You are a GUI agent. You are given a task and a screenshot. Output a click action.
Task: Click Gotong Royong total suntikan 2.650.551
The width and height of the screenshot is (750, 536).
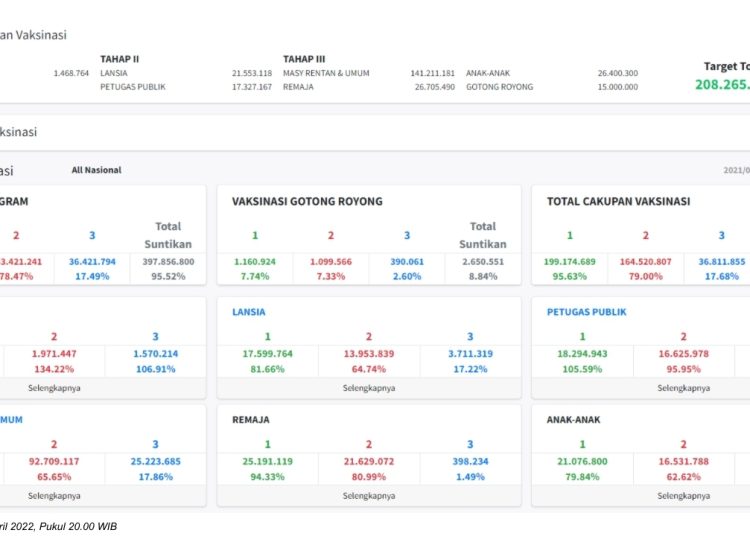coord(482,262)
